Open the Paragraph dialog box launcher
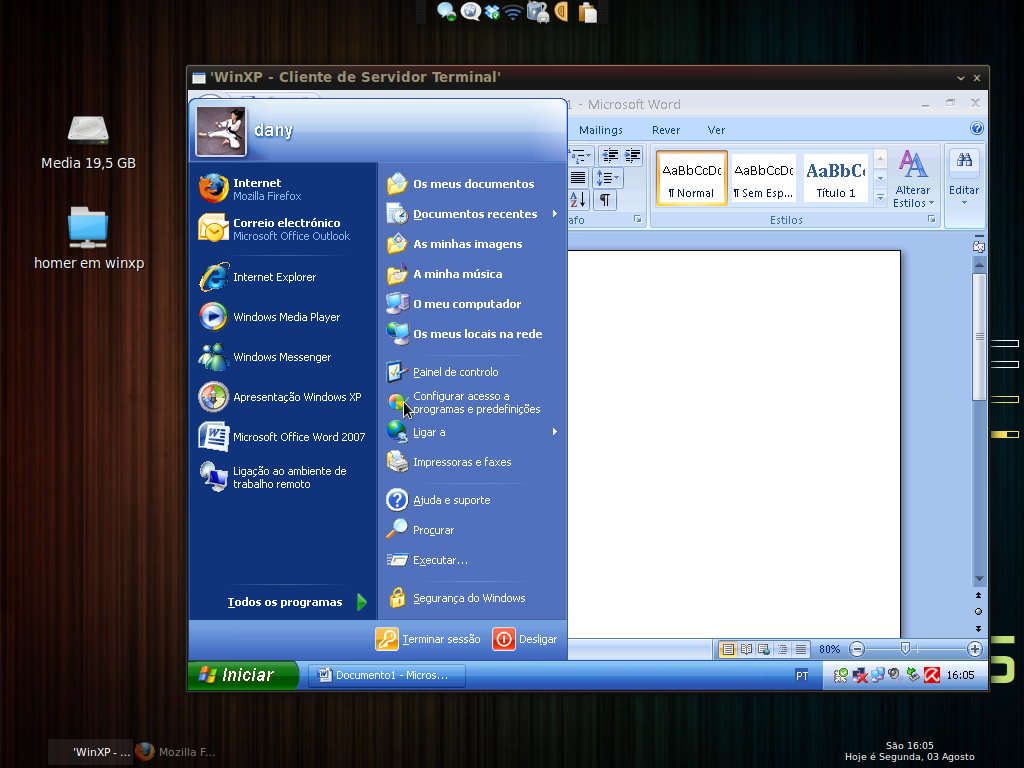The image size is (1024, 768). pyautogui.click(x=639, y=220)
